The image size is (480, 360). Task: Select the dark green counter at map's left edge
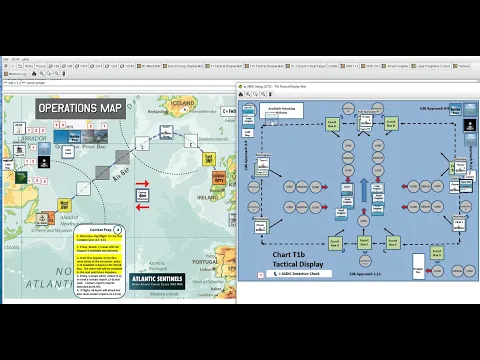coord(21,177)
